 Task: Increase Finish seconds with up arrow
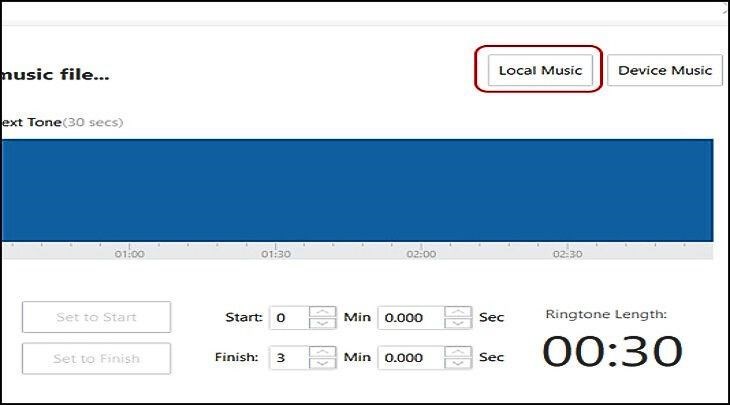point(457,351)
